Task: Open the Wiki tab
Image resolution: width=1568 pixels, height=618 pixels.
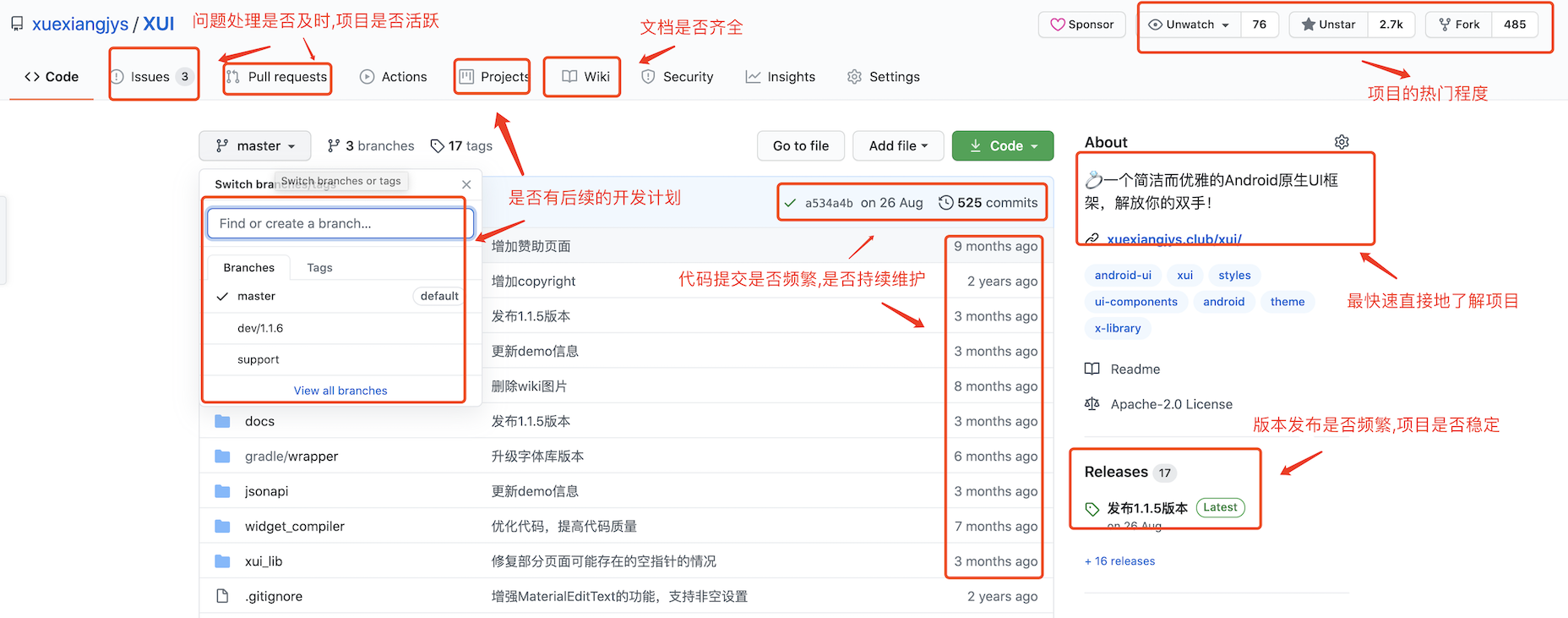Action: (x=585, y=77)
